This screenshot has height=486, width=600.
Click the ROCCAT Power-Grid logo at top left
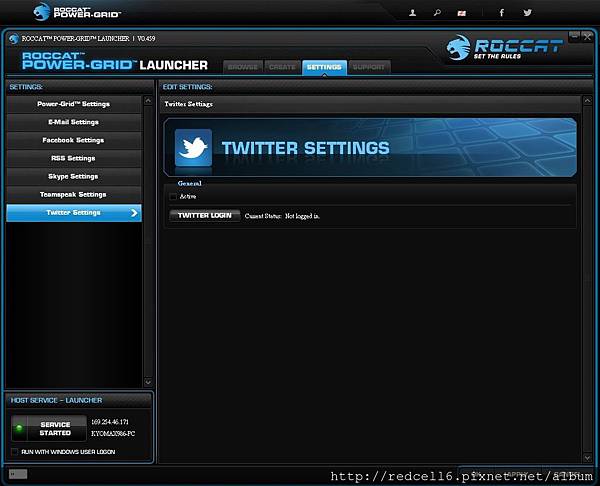(77, 12)
